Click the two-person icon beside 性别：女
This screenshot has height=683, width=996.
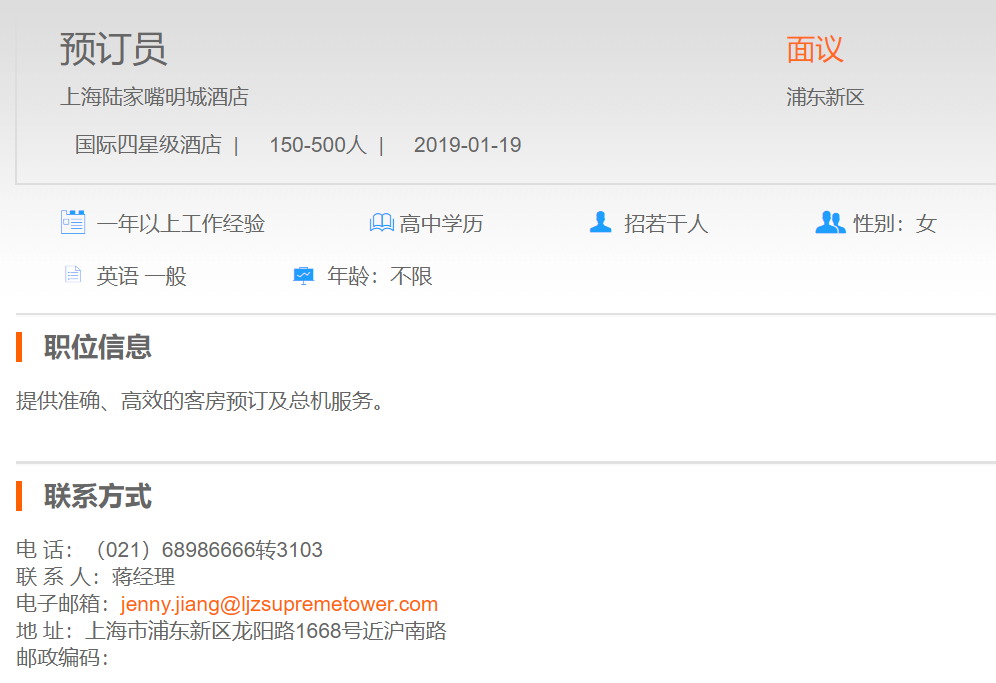pos(830,223)
